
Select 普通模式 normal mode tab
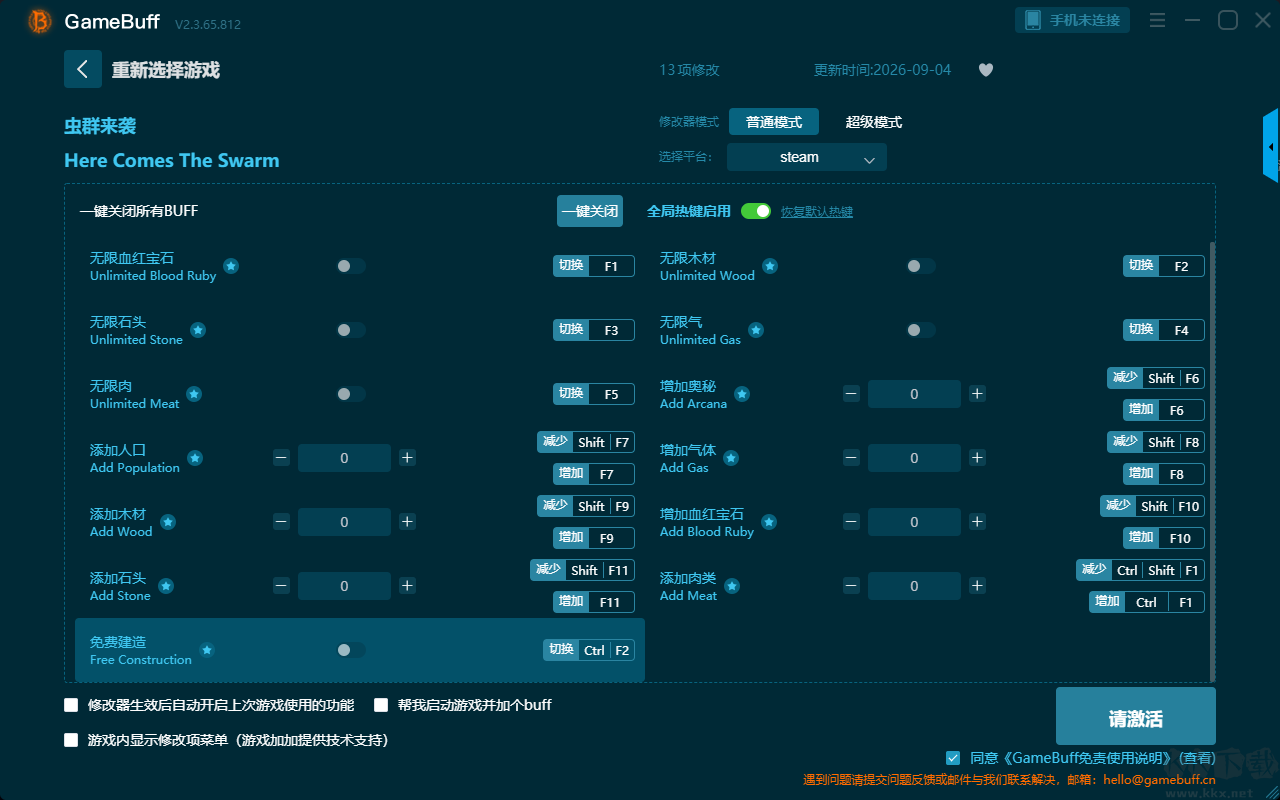(x=774, y=122)
